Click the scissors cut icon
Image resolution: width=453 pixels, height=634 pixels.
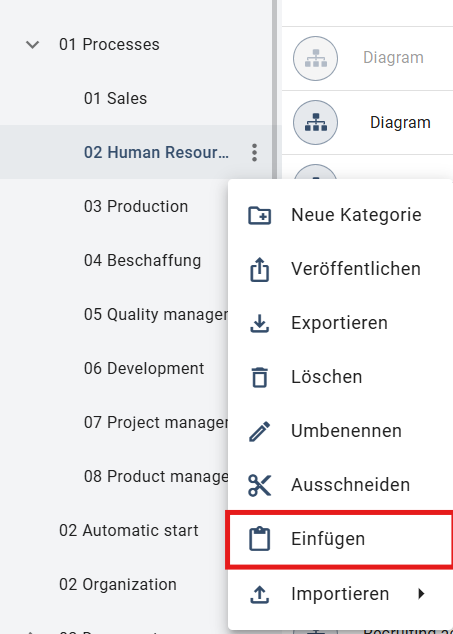259,485
